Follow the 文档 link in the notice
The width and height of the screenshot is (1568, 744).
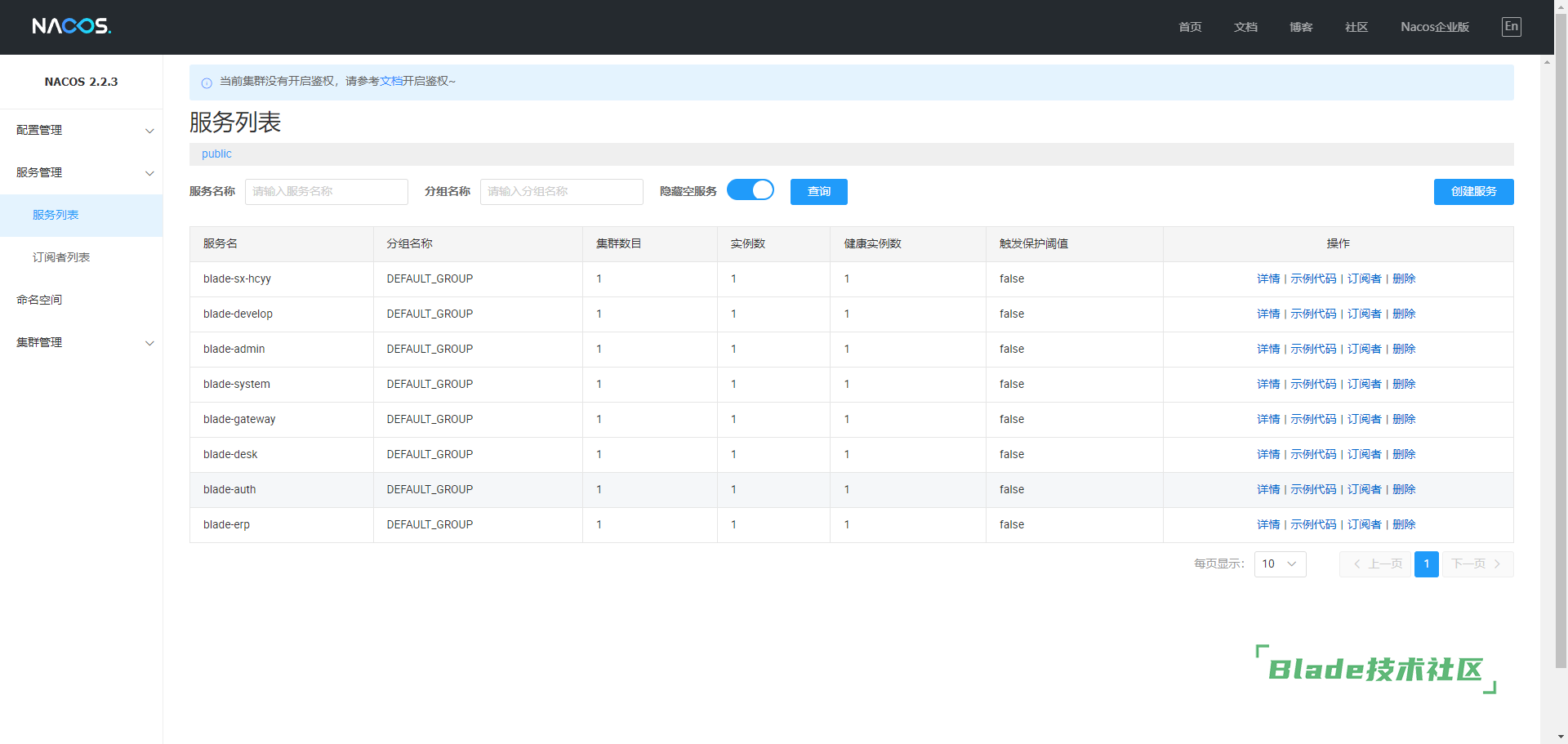coord(391,82)
